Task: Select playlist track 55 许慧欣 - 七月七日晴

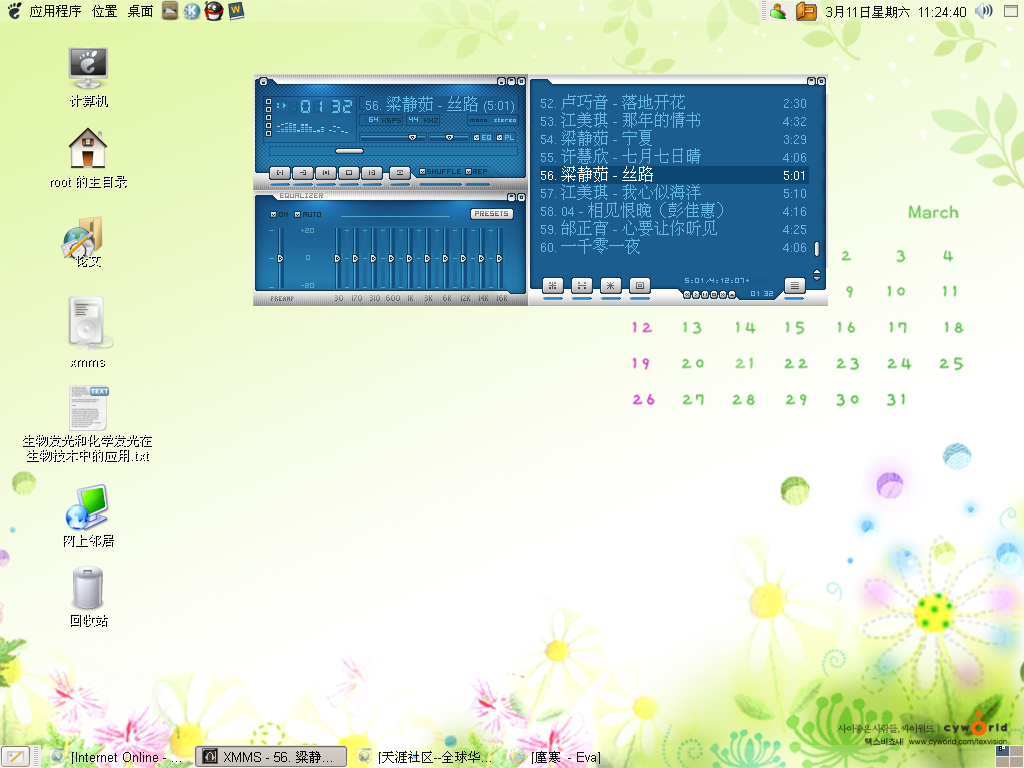Action: pyautogui.click(x=673, y=157)
